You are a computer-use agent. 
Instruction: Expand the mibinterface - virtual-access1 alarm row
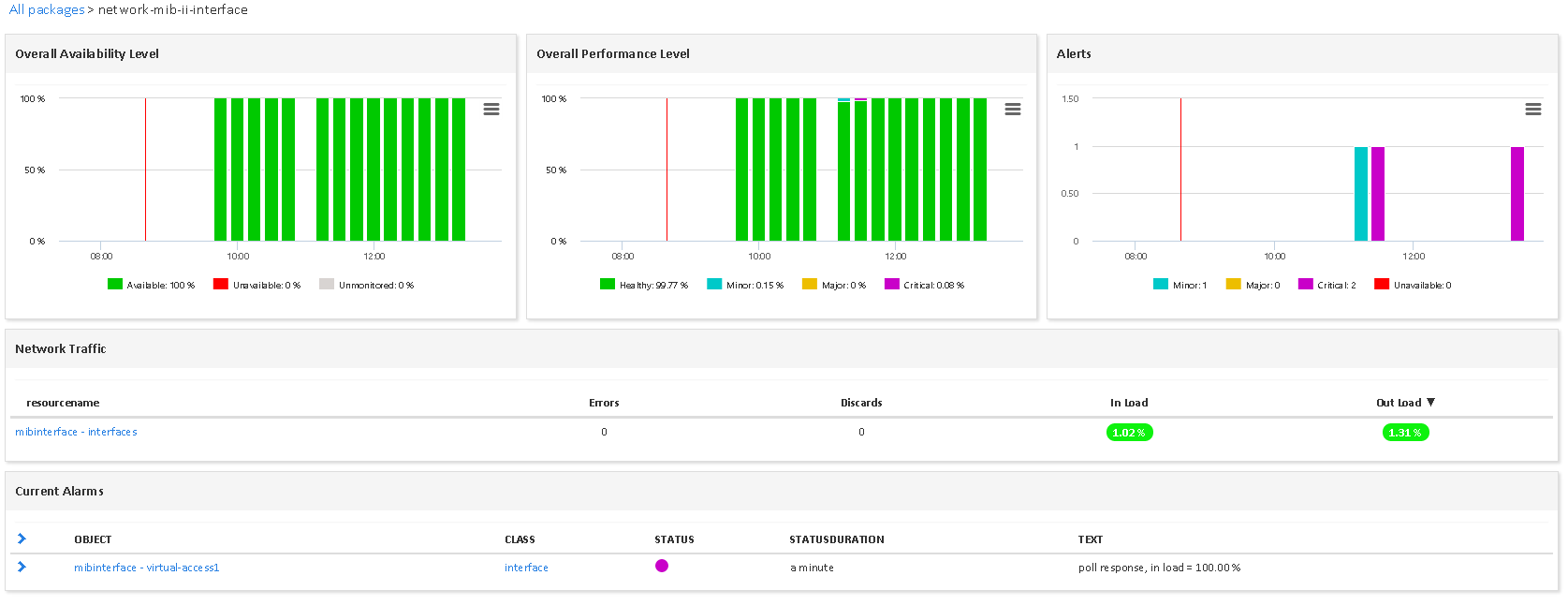tap(22, 567)
